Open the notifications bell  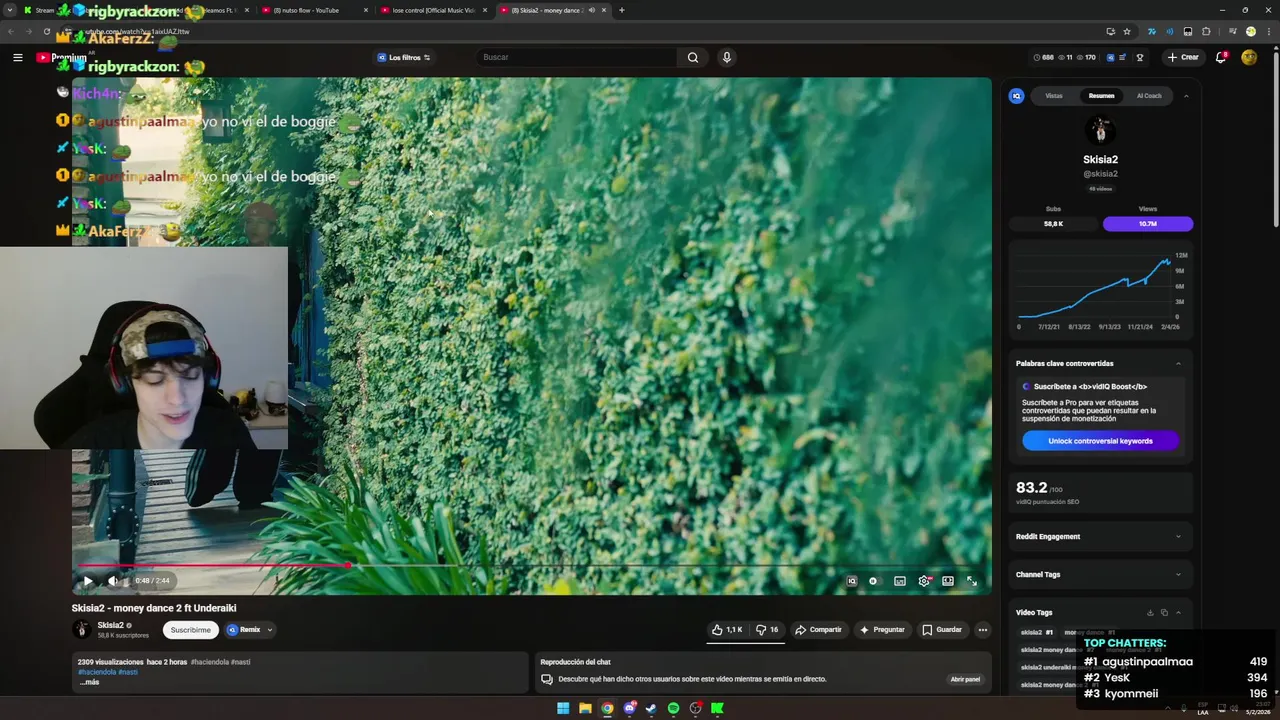(1221, 57)
